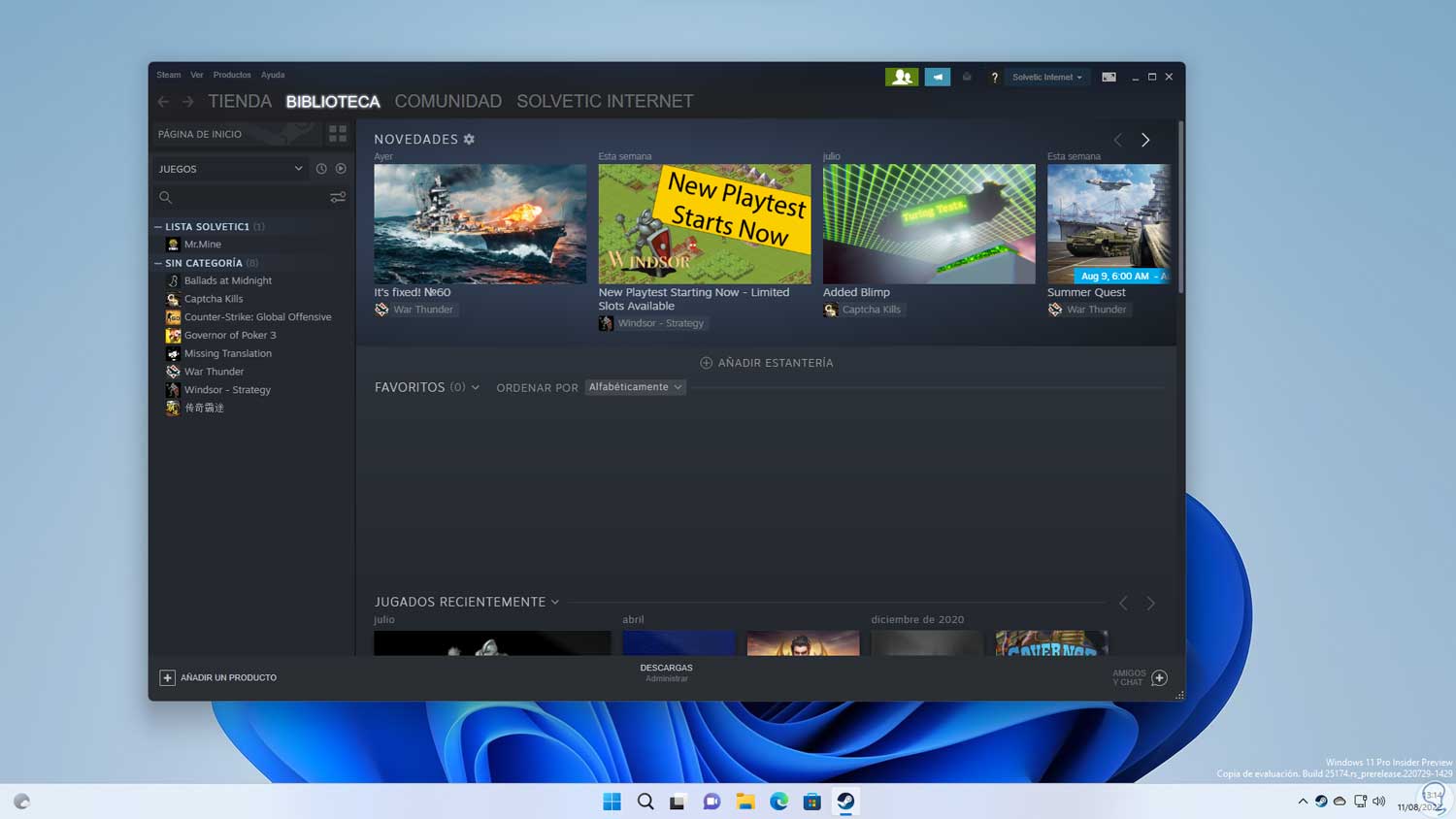Image resolution: width=1456 pixels, height=819 pixels.
Task: Open Microsoft Store from the taskbar
Action: 812,802
